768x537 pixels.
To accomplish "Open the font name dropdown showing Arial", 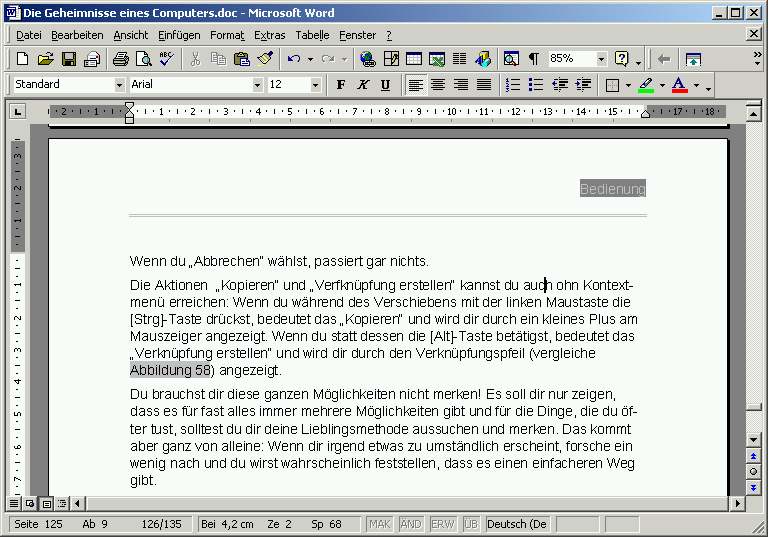I will [257, 85].
